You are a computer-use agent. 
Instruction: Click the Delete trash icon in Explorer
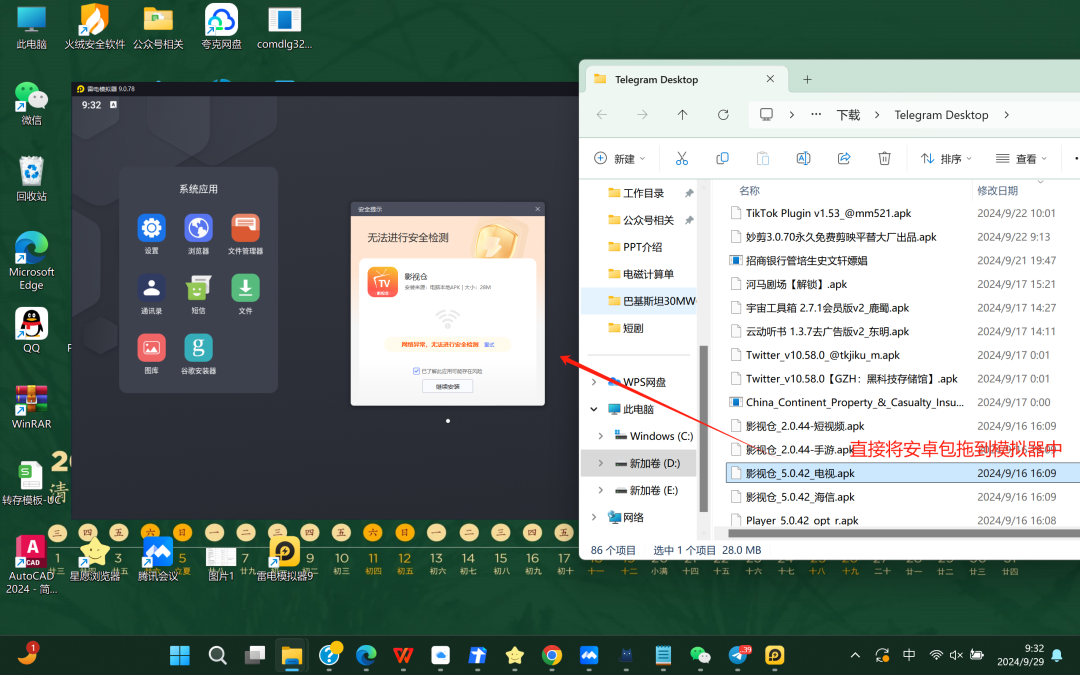click(x=884, y=158)
